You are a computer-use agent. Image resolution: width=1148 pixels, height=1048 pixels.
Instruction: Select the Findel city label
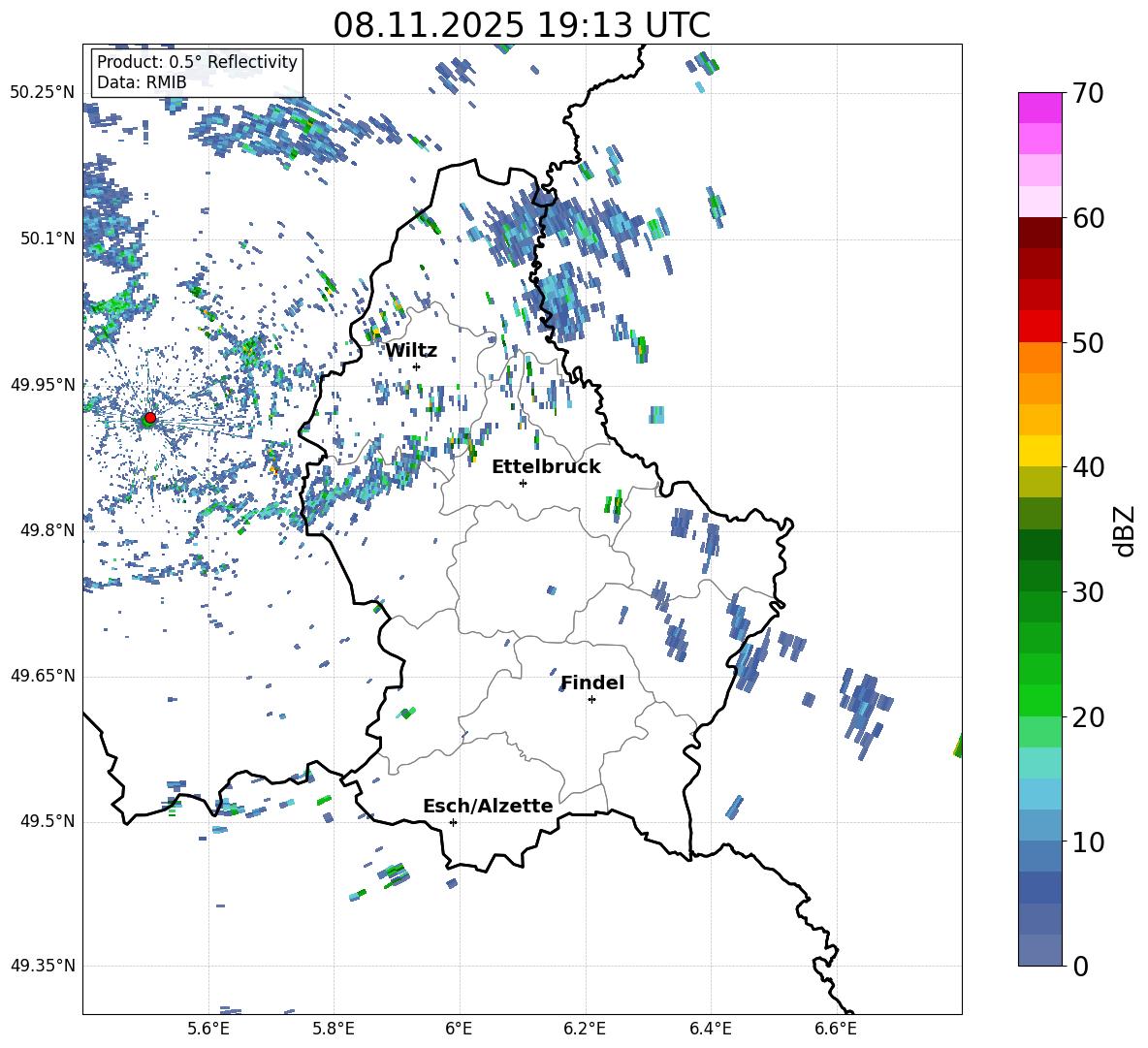(x=592, y=683)
